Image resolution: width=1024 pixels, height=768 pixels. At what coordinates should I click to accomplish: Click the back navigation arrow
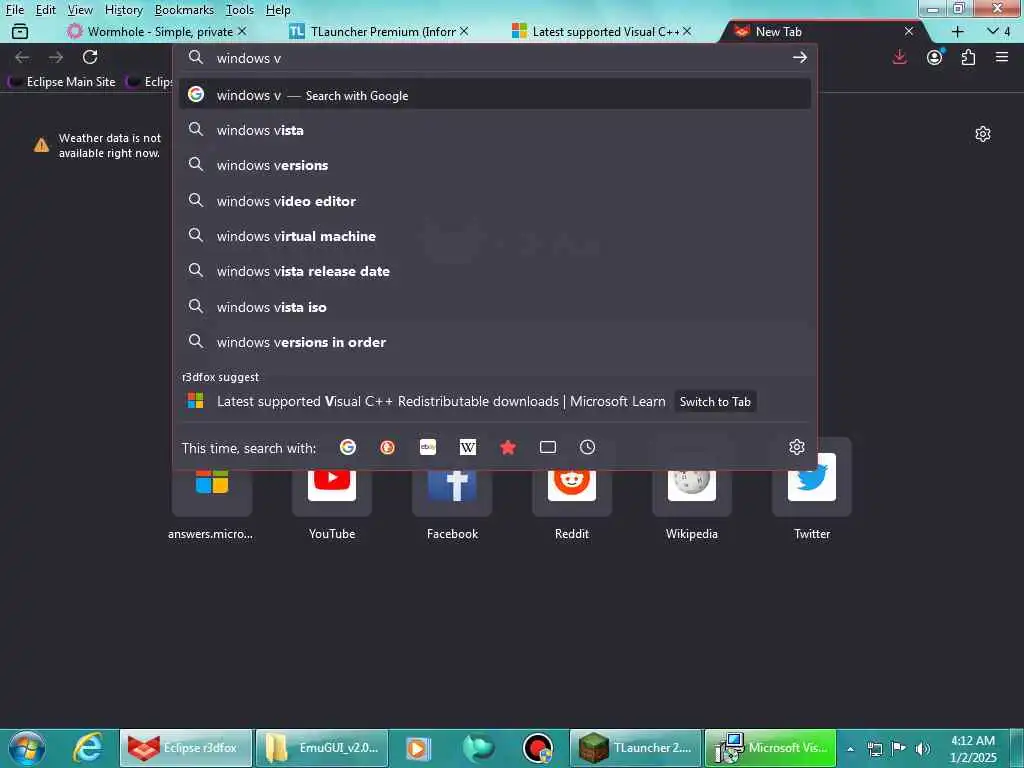click(22, 57)
